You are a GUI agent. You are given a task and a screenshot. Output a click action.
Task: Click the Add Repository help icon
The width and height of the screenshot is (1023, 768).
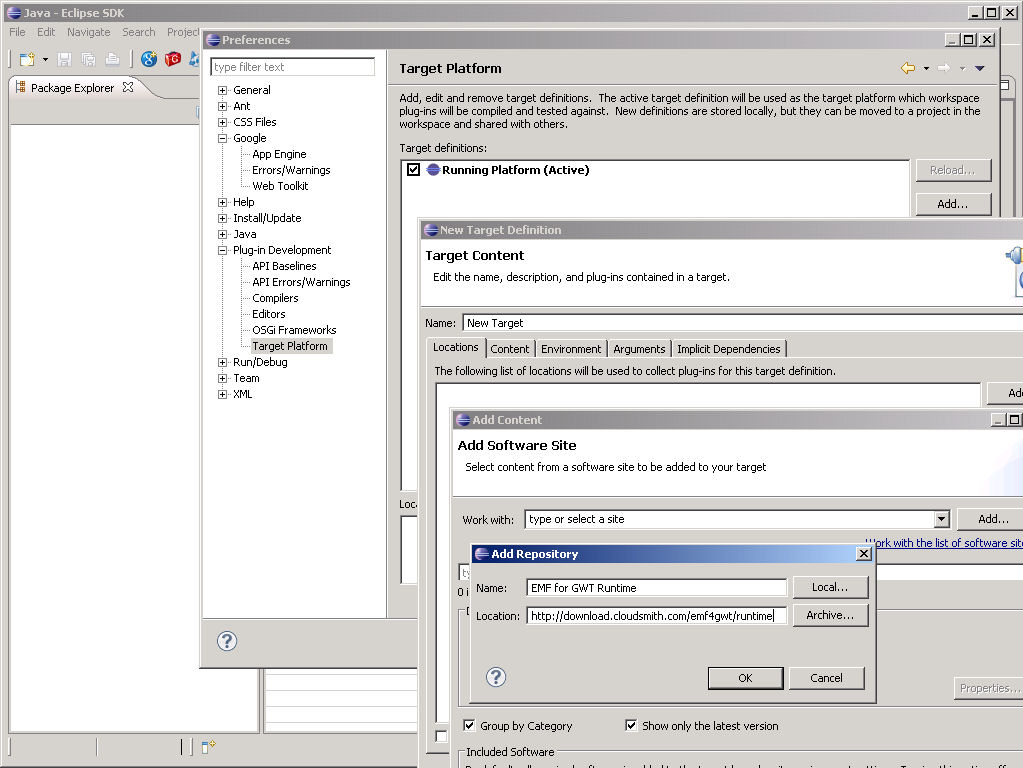click(496, 677)
